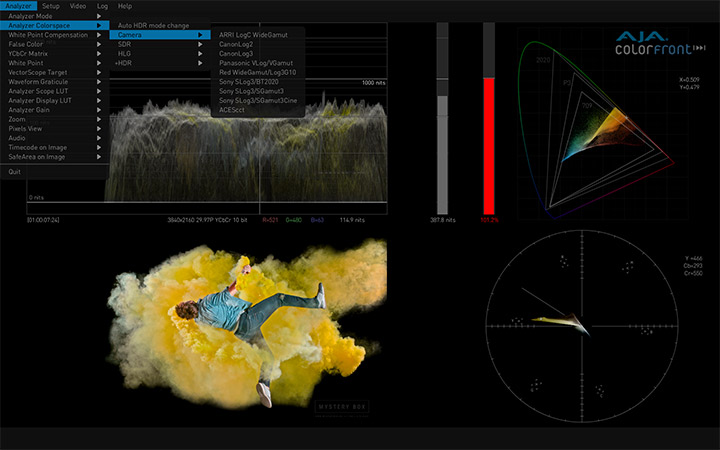This screenshot has height=450, width=720.
Task: Select Panasonic VLog/VGamut option
Action: (x=255, y=63)
